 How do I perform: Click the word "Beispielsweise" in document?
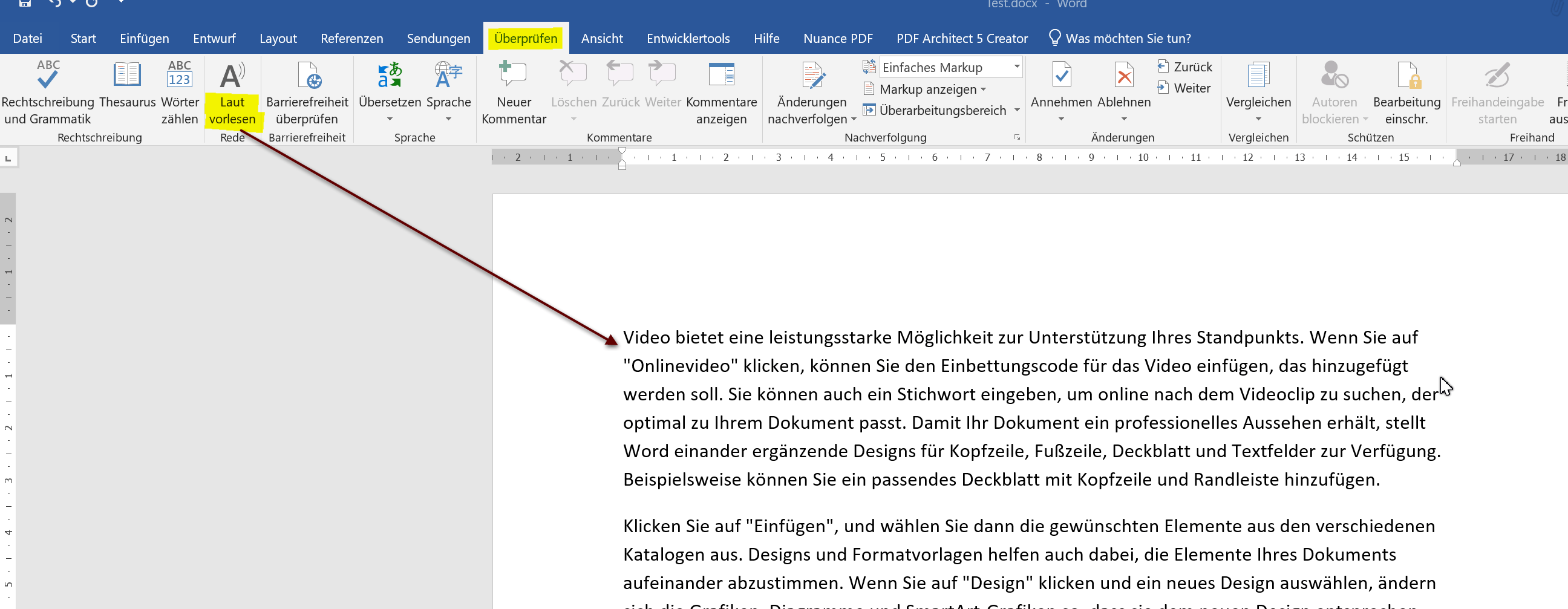682,480
